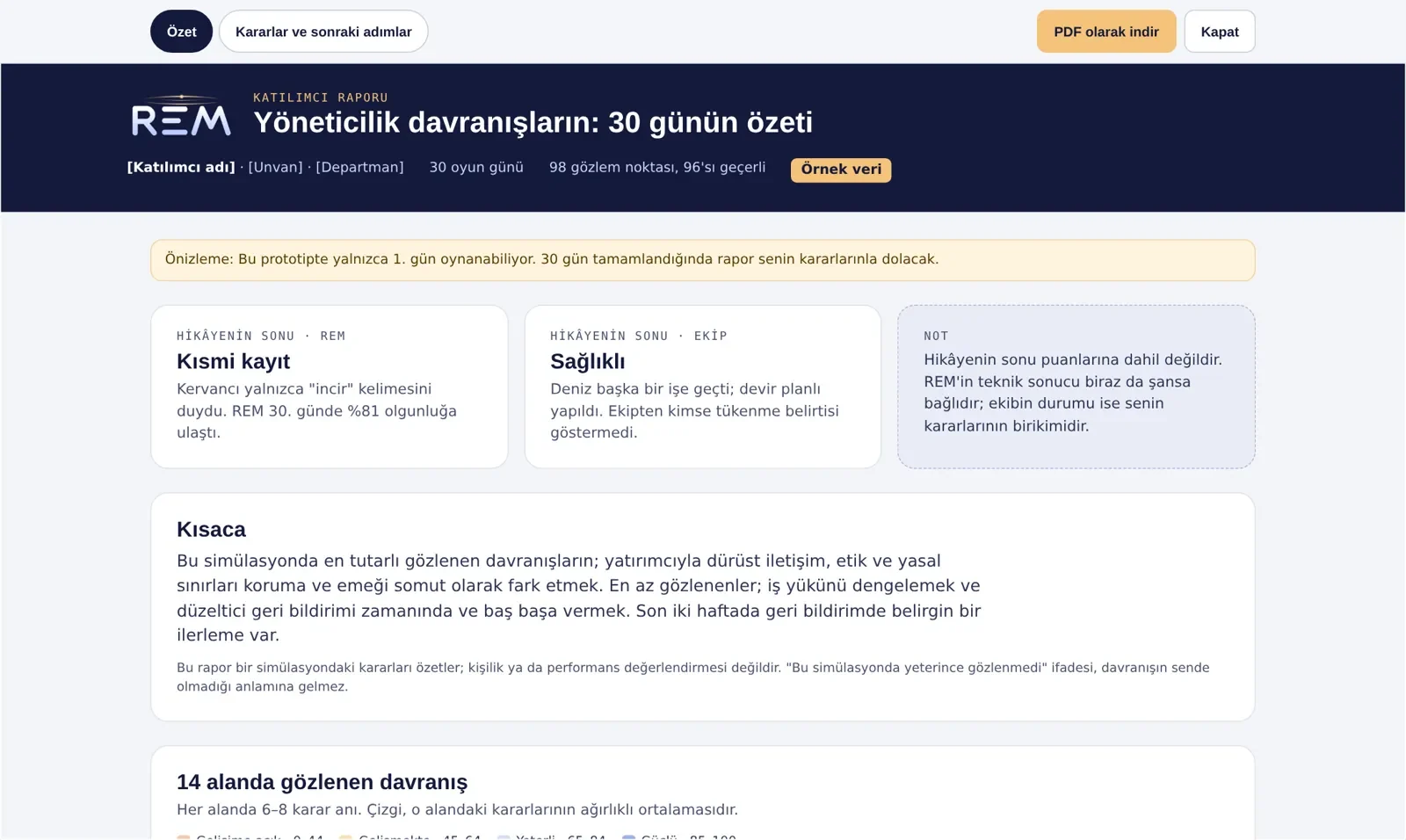The image size is (1406, 840).
Task: Click the REM logo in header
Action: point(181,115)
